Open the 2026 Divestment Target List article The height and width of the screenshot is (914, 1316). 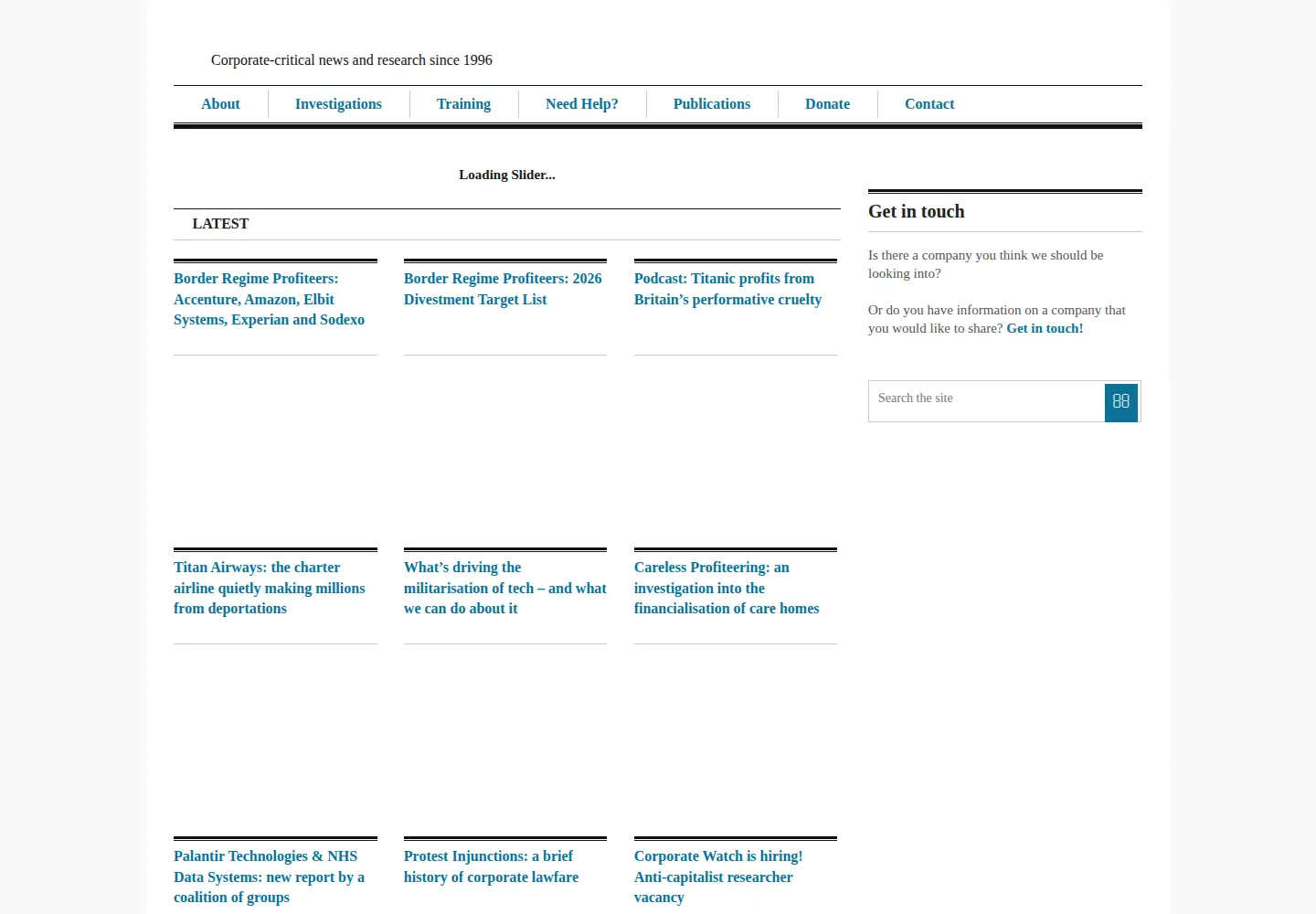click(503, 289)
